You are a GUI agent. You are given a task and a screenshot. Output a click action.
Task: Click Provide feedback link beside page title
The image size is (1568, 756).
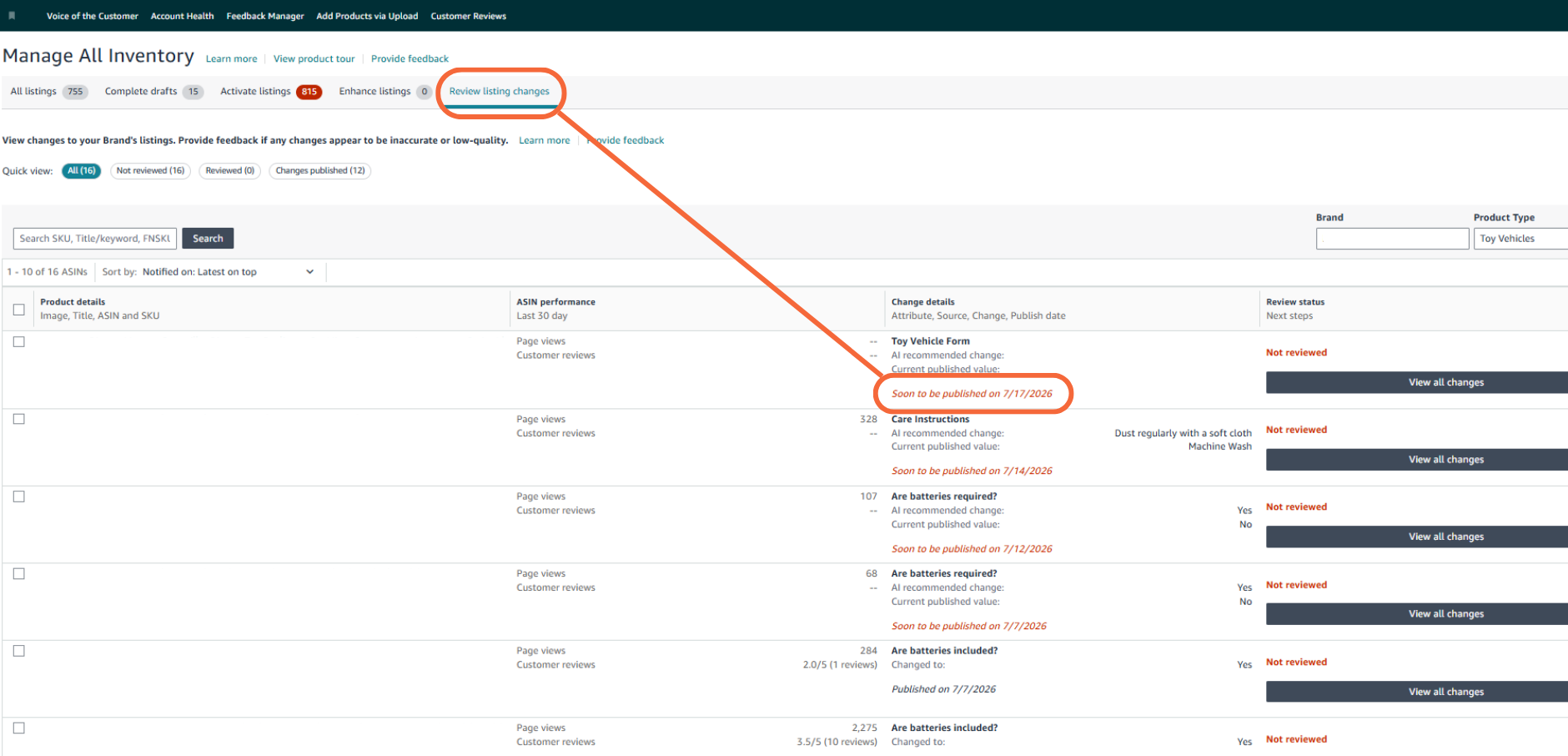(410, 59)
